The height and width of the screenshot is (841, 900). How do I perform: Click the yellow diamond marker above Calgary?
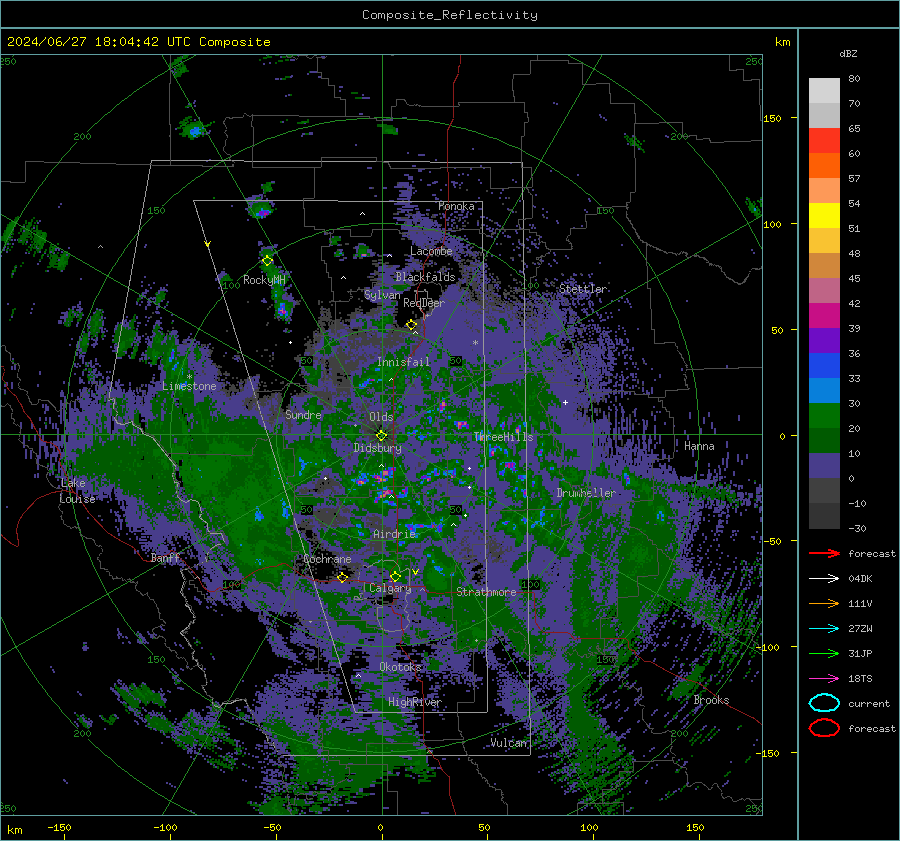click(x=395, y=576)
